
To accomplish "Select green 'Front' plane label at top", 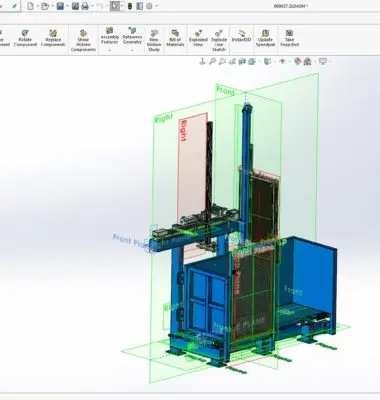I will (x=225, y=90).
